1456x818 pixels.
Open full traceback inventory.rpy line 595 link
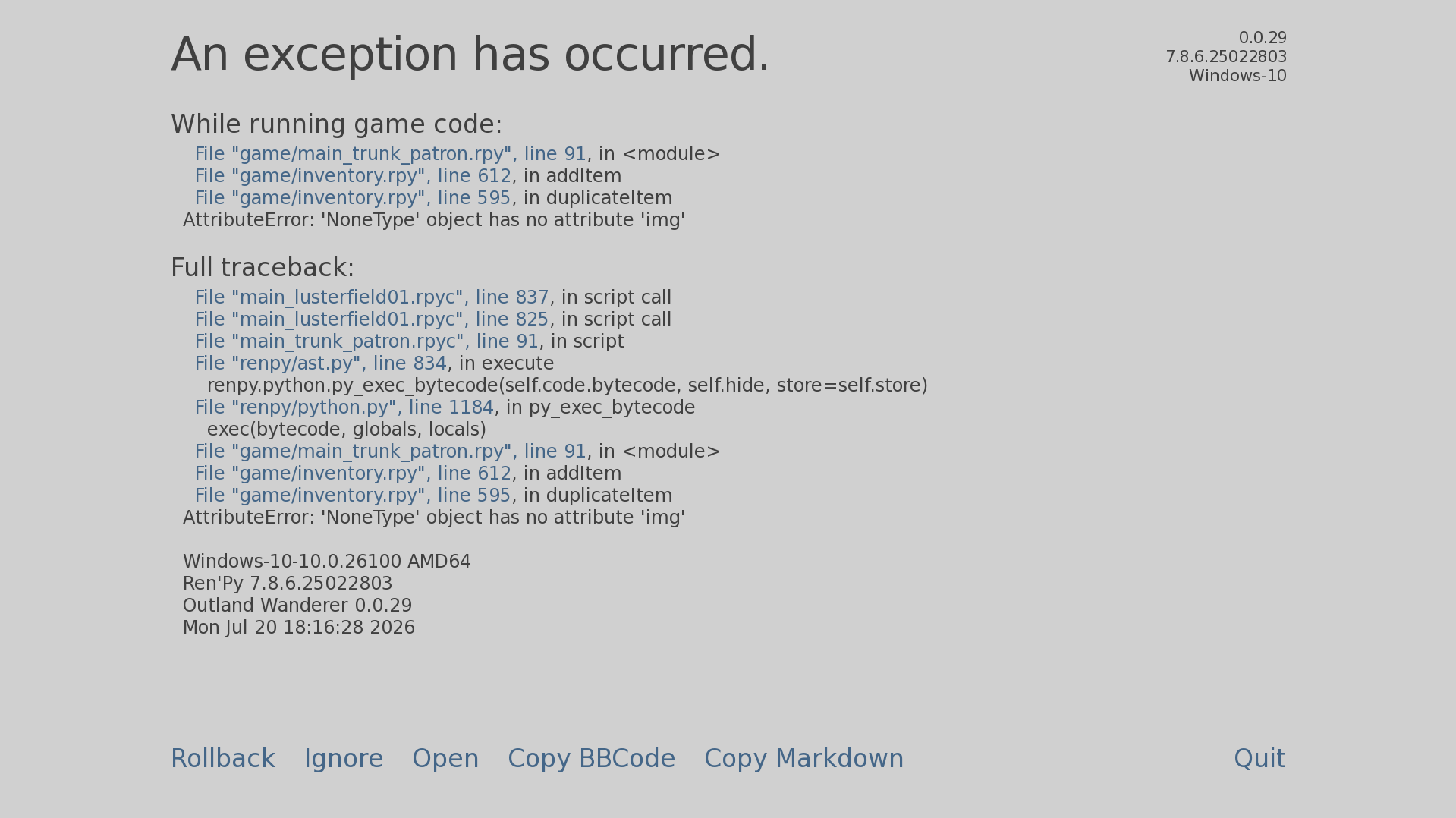click(353, 496)
